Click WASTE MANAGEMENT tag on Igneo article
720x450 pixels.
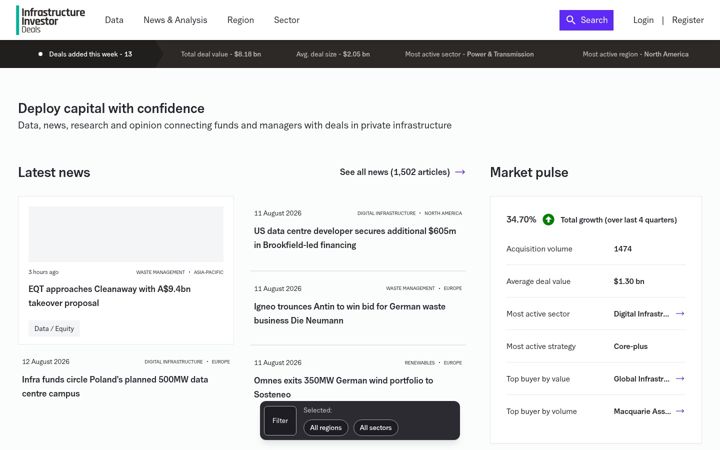tap(410, 288)
